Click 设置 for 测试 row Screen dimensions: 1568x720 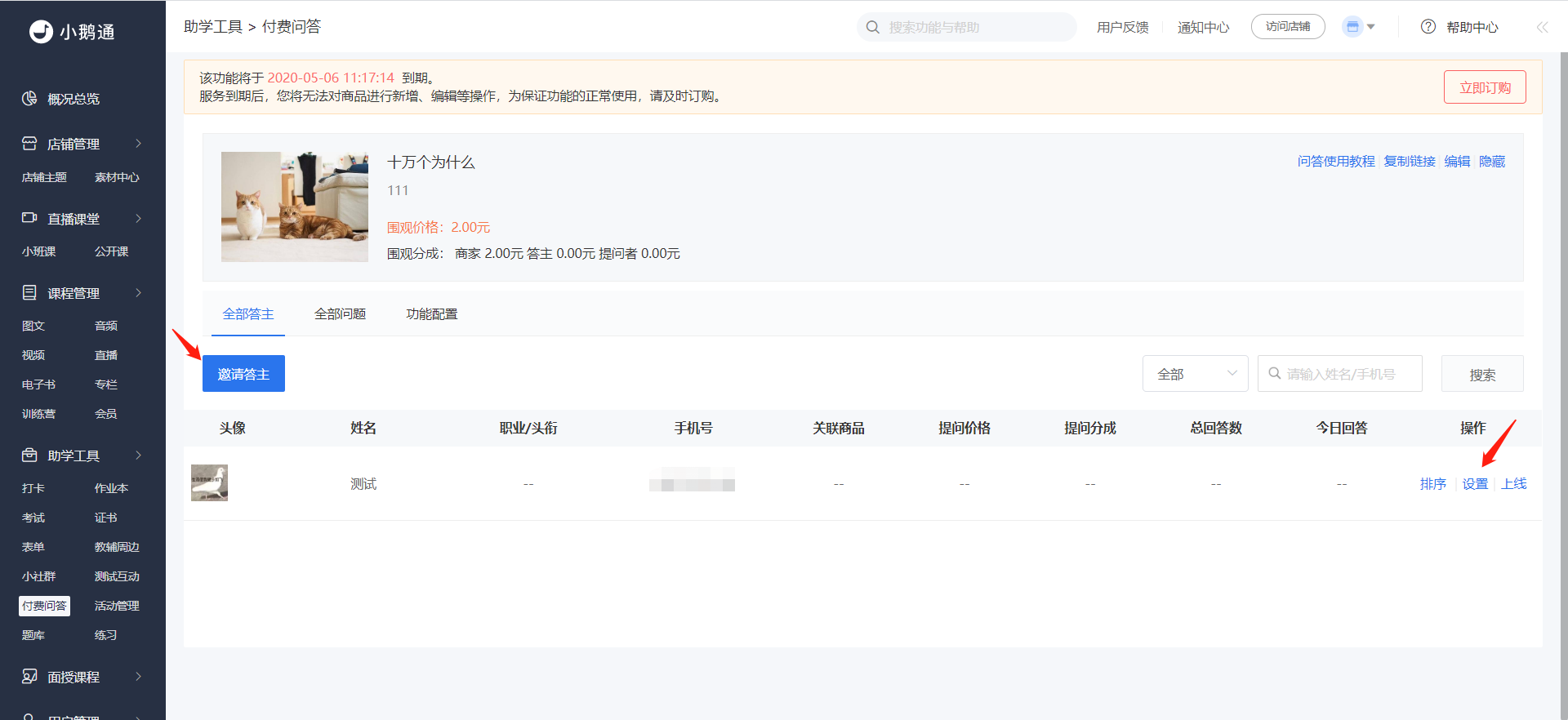click(1475, 484)
